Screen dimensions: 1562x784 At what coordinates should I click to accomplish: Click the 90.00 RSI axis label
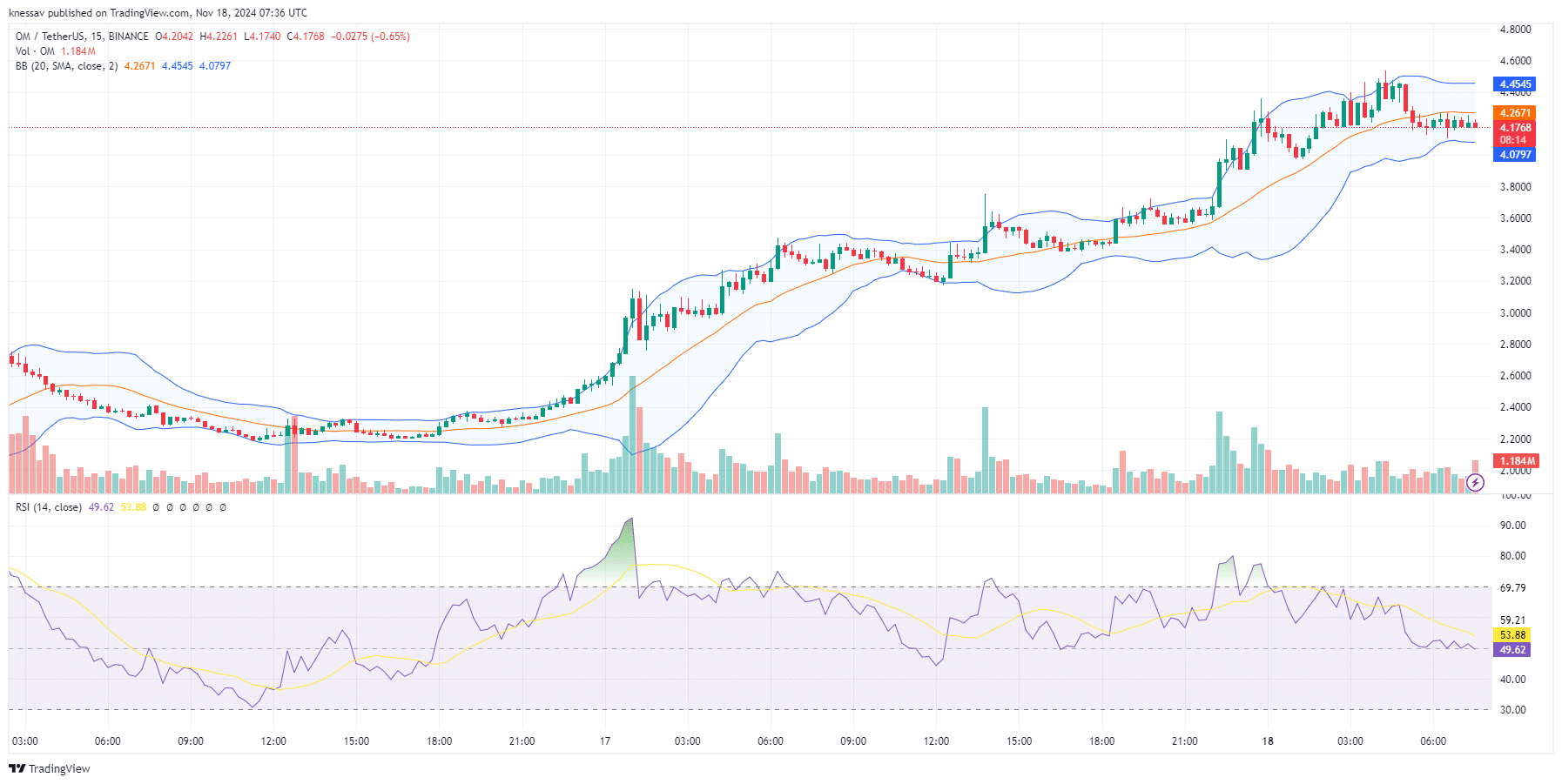click(1513, 526)
